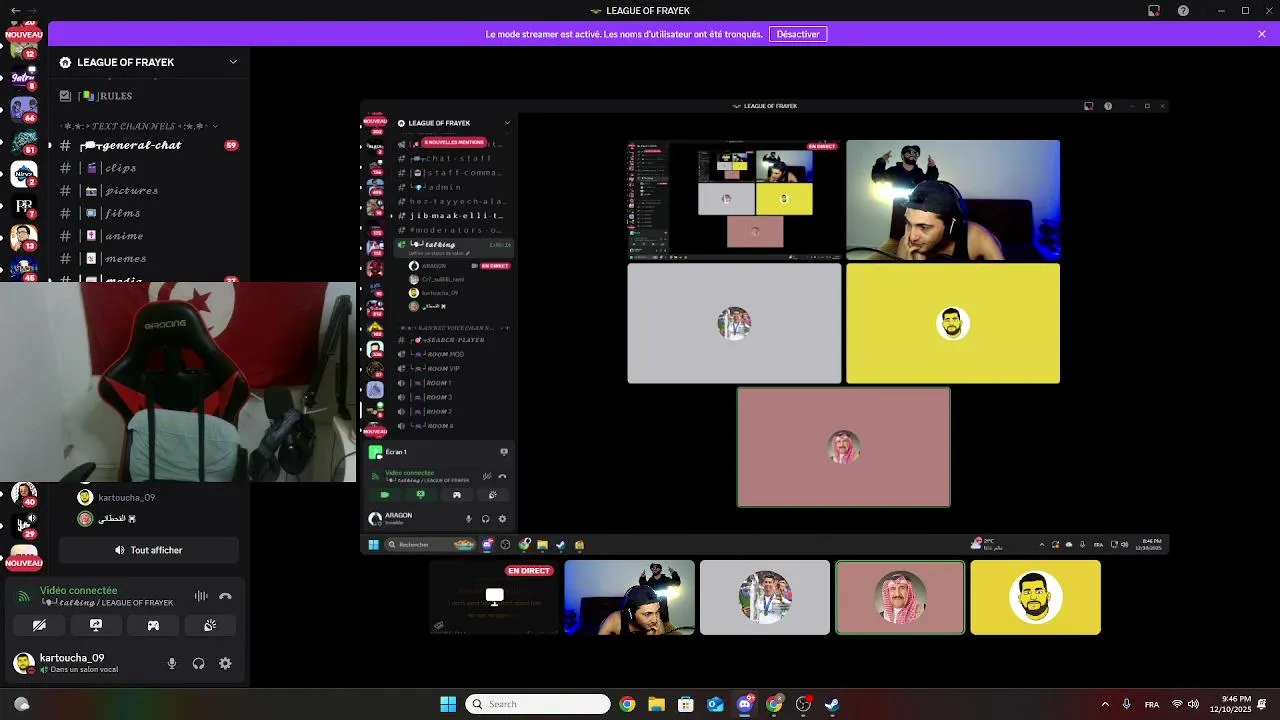The image size is (1280, 720).
Task: Click the taskbar Search box
Action: coord(538,704)
